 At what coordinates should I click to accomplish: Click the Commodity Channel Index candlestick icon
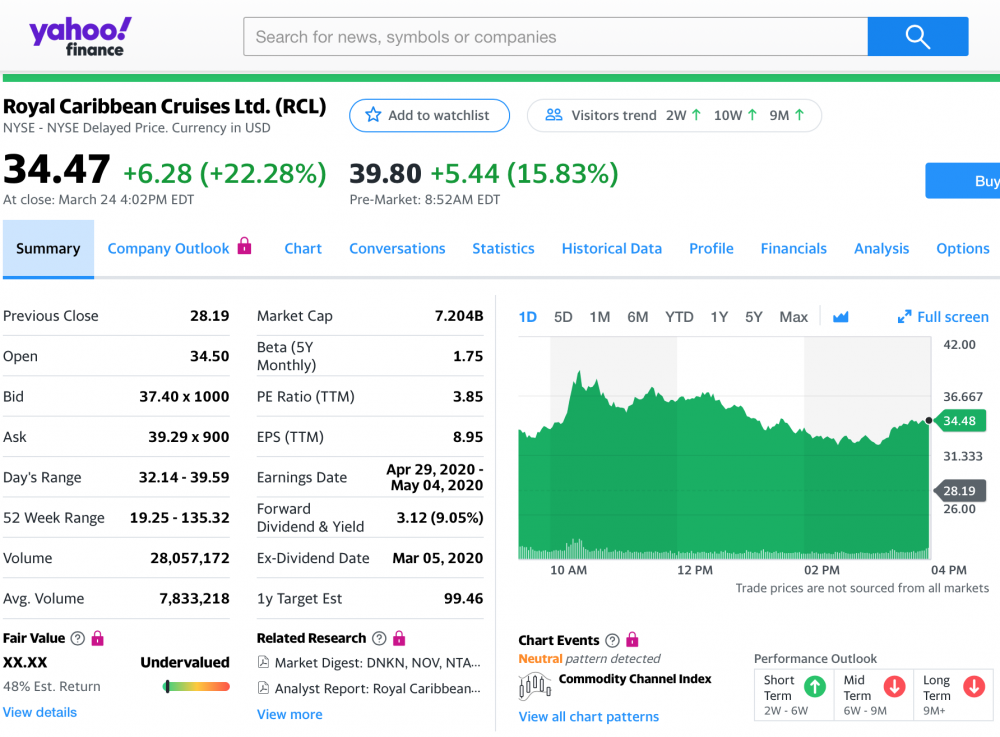(x=535, y=686)
